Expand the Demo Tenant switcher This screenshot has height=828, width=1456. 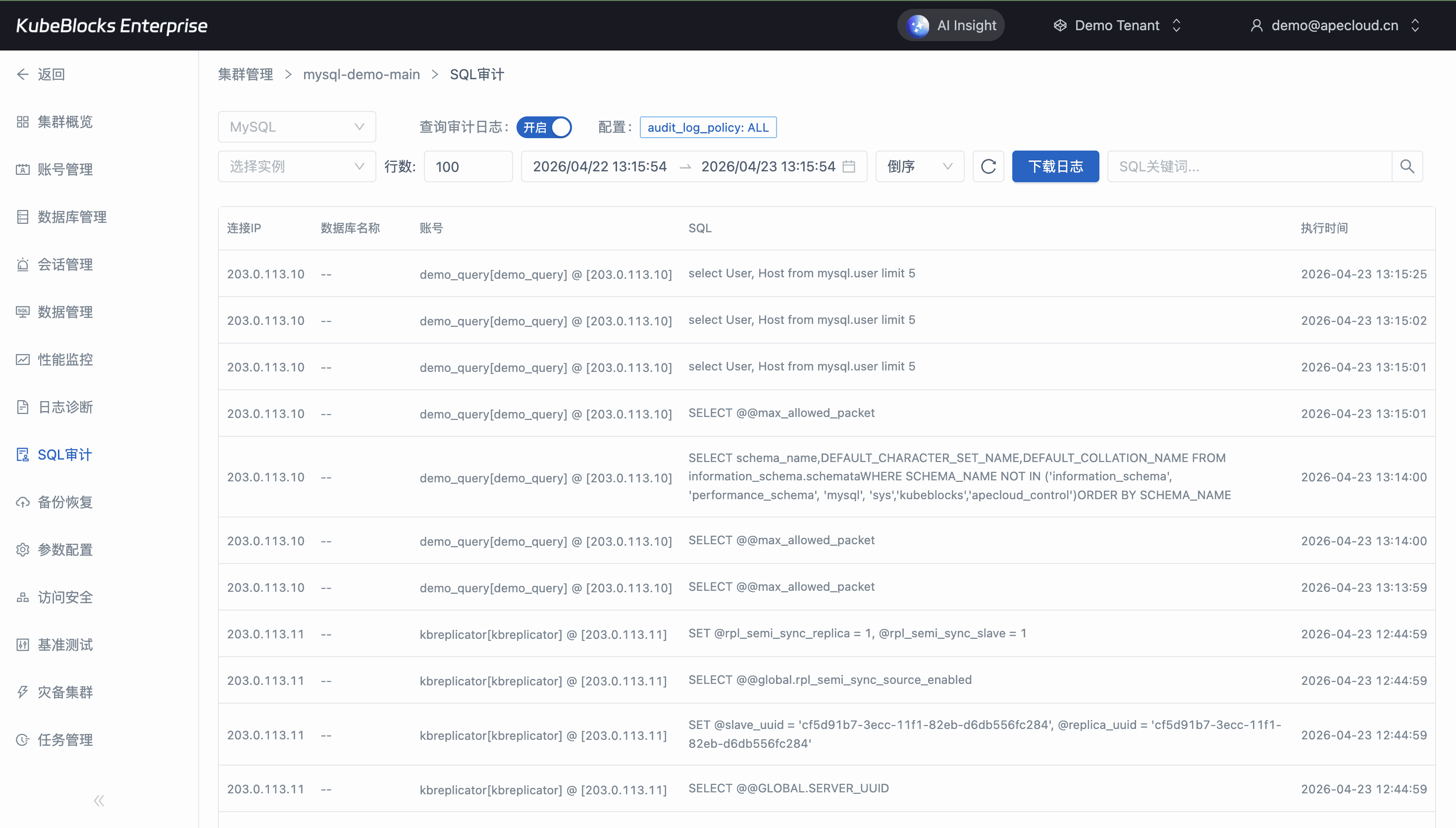pyautogui.click(x=1118, y=26)
